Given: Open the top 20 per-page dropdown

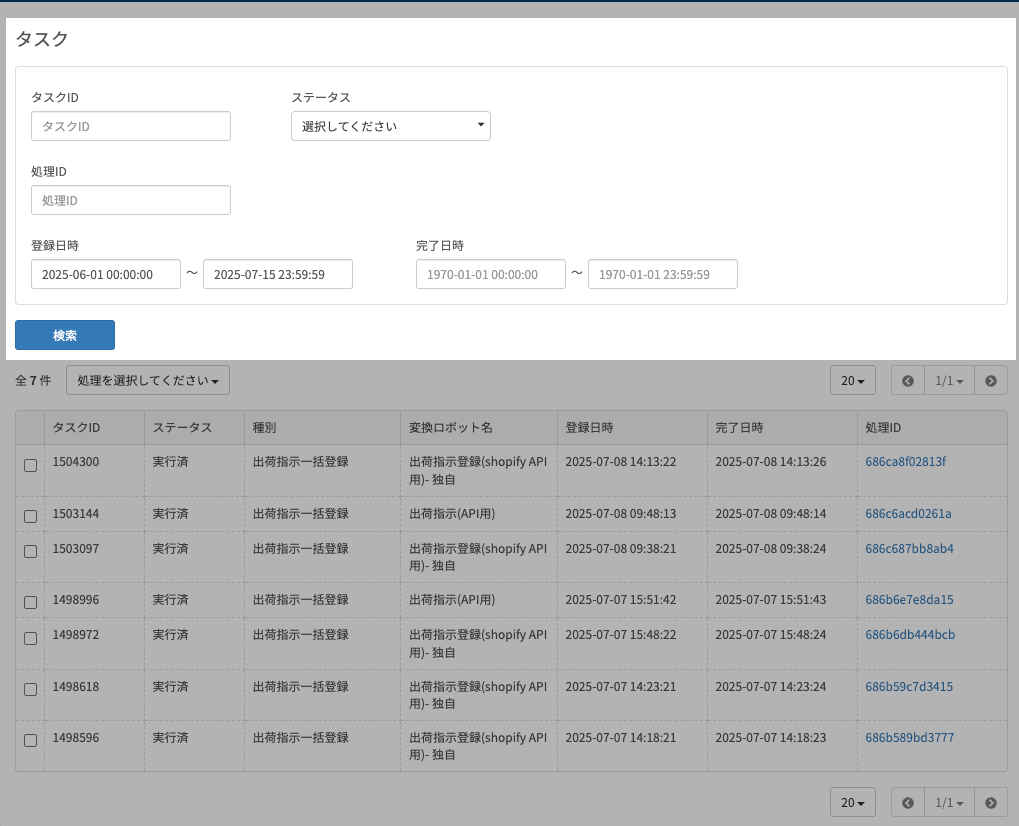Looking at the screenshot, I should pos(852,381).
